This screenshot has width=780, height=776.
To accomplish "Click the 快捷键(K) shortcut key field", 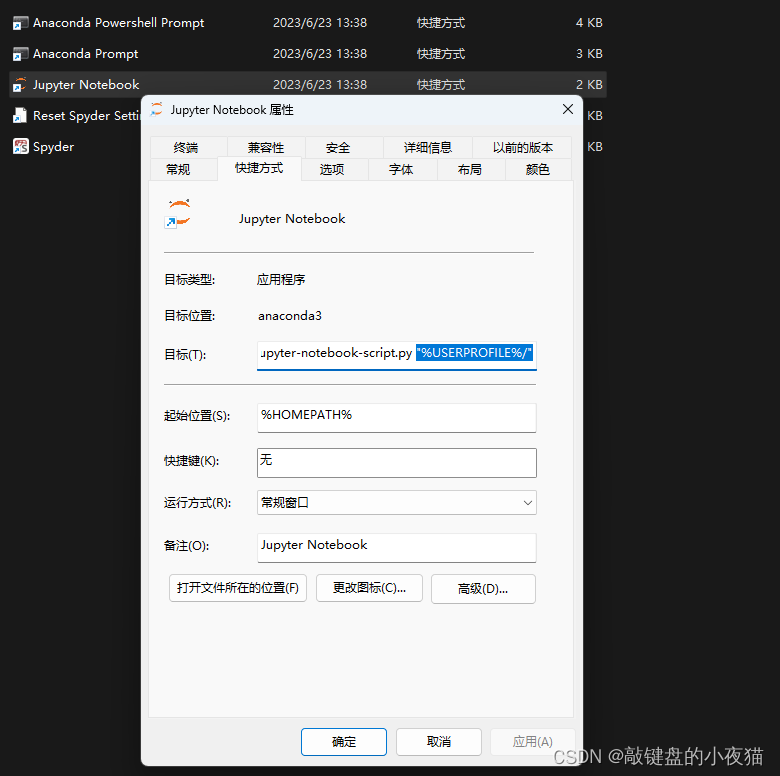I will (x=396, y=463).
